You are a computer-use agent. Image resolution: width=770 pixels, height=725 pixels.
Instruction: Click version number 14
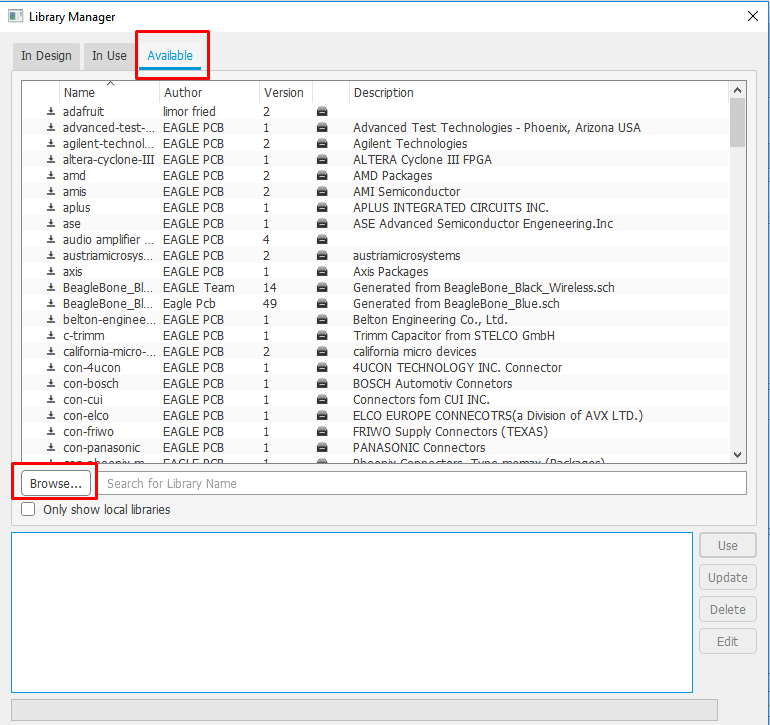coord(270,287)
